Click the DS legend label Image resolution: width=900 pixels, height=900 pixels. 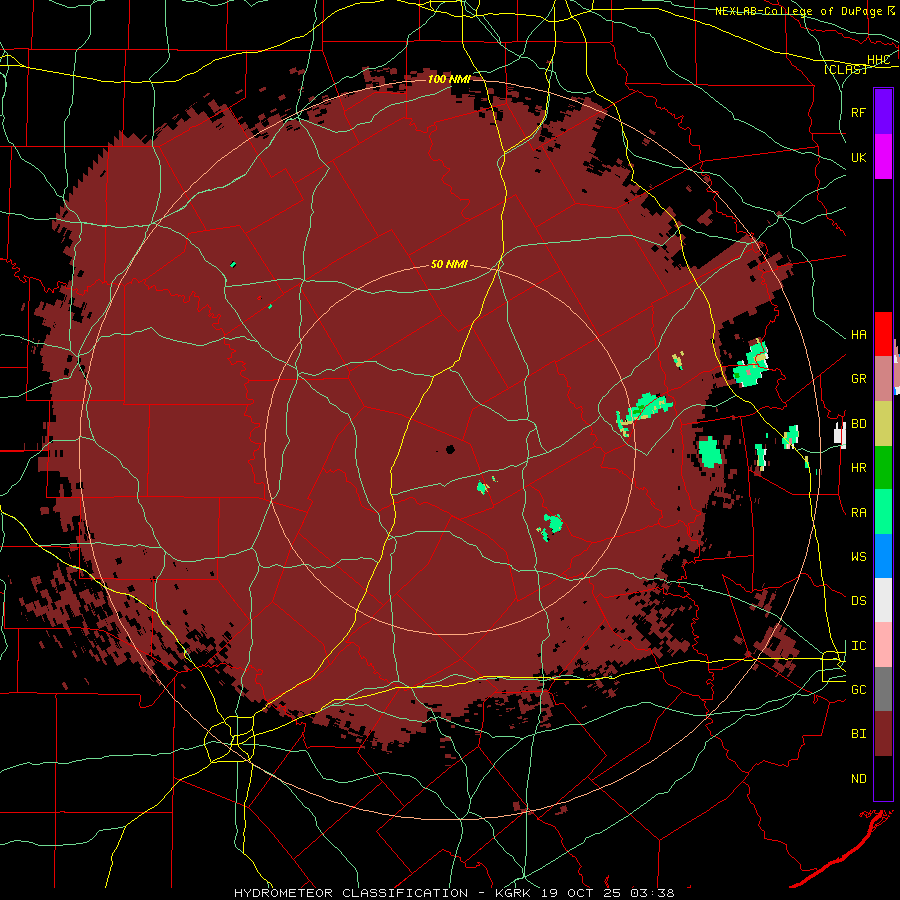point(858,601)
